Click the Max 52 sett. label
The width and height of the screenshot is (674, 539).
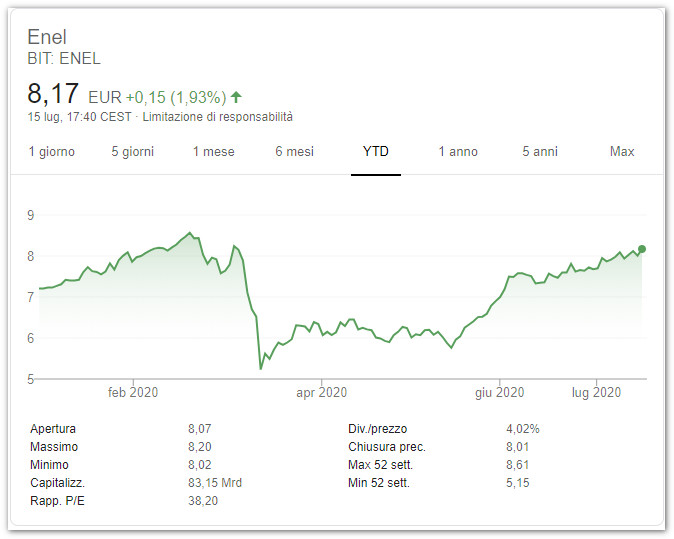click(380, 465)
